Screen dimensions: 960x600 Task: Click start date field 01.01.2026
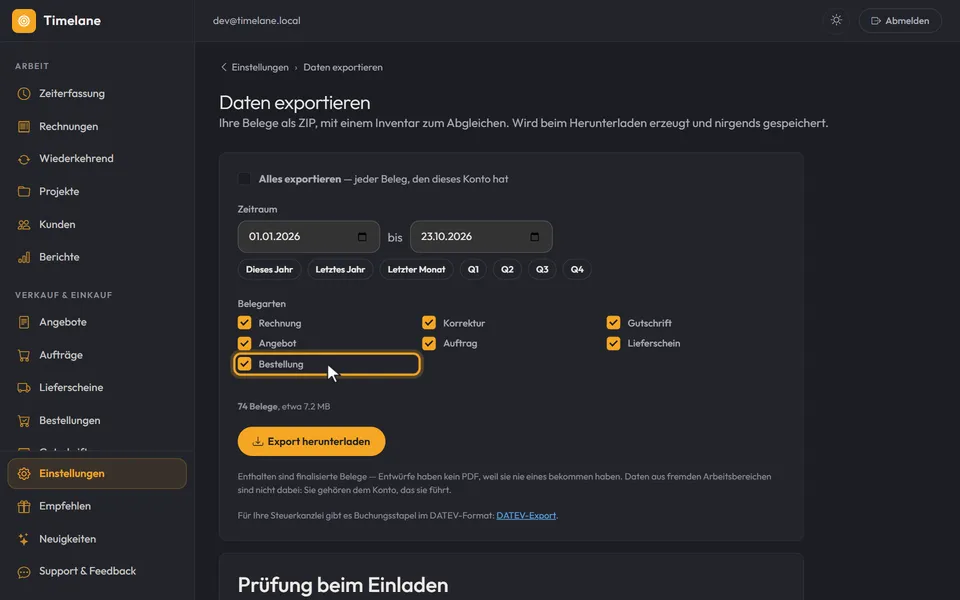click(x=309, y=237)
